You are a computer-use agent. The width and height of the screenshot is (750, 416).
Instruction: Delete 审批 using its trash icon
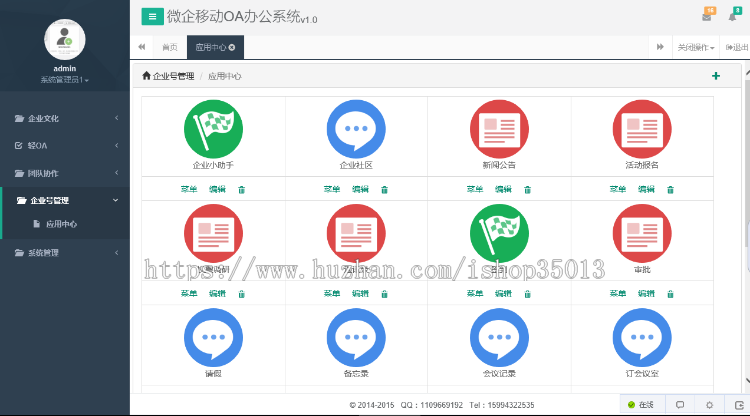coord(670,294)
